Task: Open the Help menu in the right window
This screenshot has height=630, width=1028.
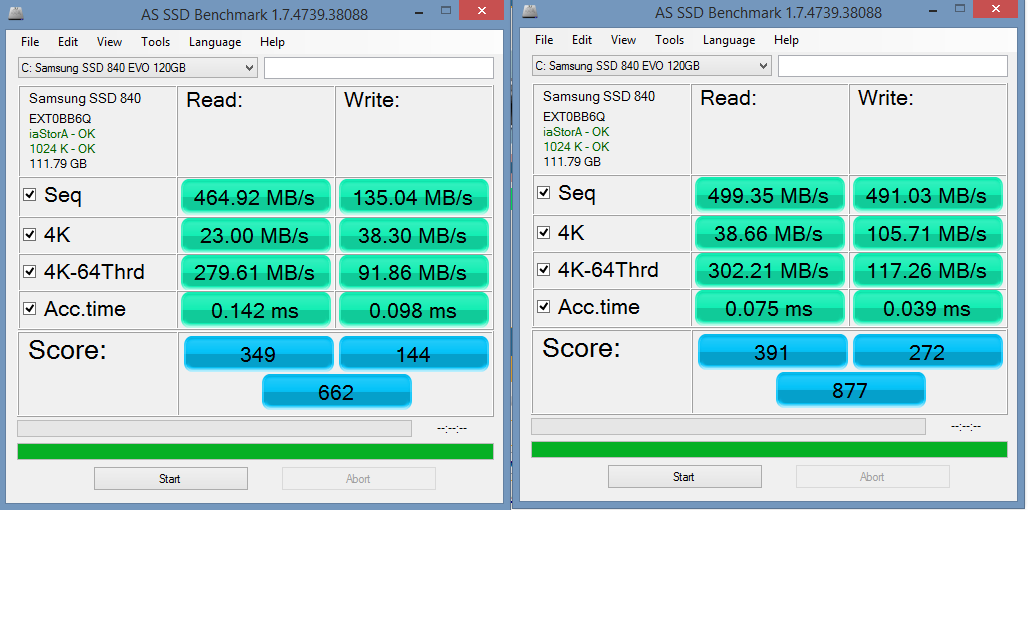Action: 786,40
